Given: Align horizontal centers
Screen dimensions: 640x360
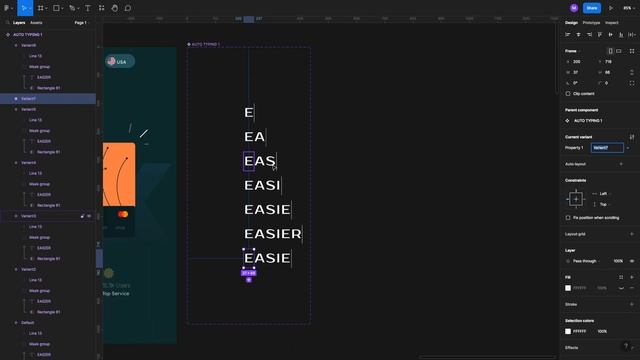Looking at the screenshot, I should (578, 35).
